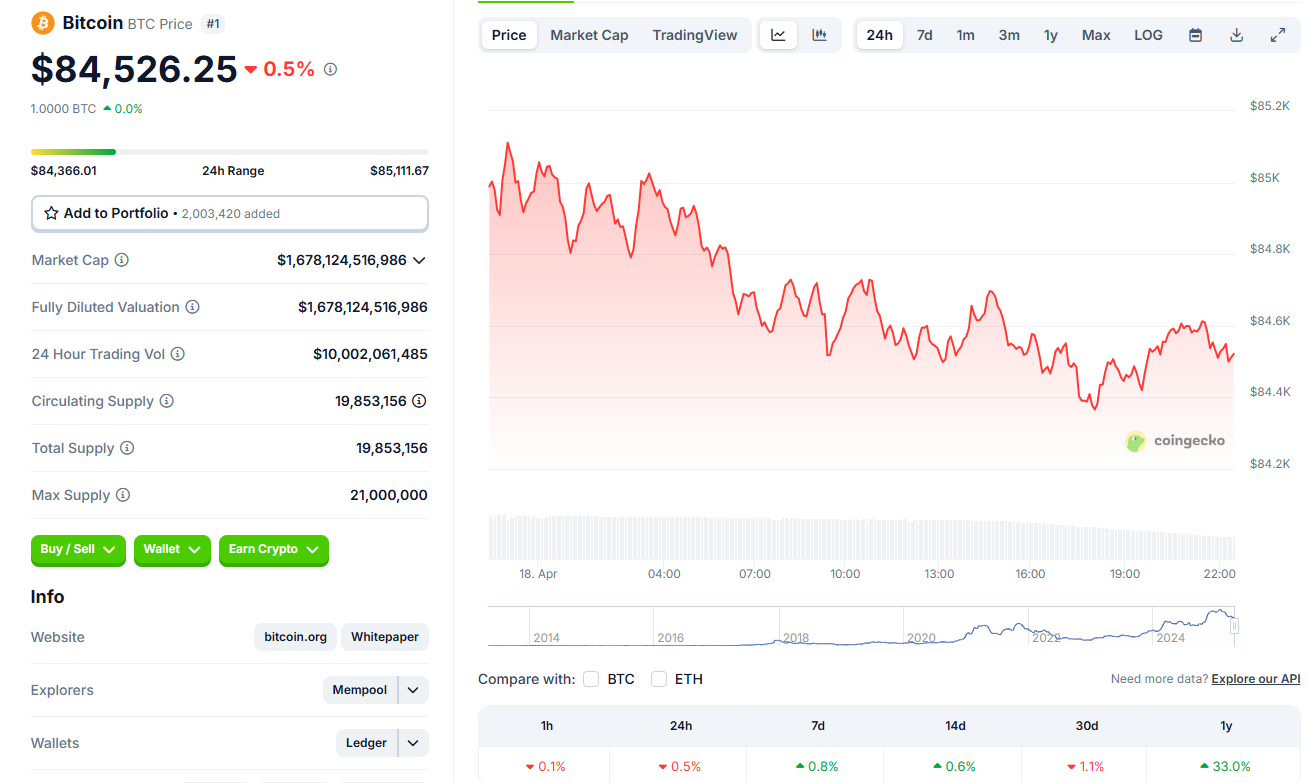This screenshot has height=783, width=1307.
Task: Click the info icon beside 24 Hour Trading Vol
Action: (x=177, y=354)
